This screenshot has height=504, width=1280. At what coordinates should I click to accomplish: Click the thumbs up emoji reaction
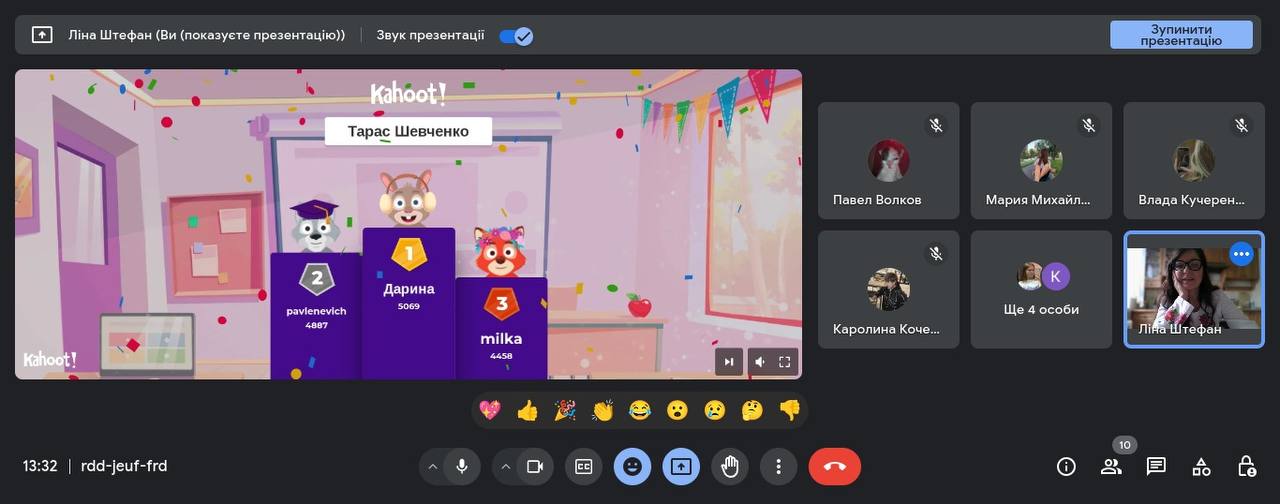[x=527, y=410]
